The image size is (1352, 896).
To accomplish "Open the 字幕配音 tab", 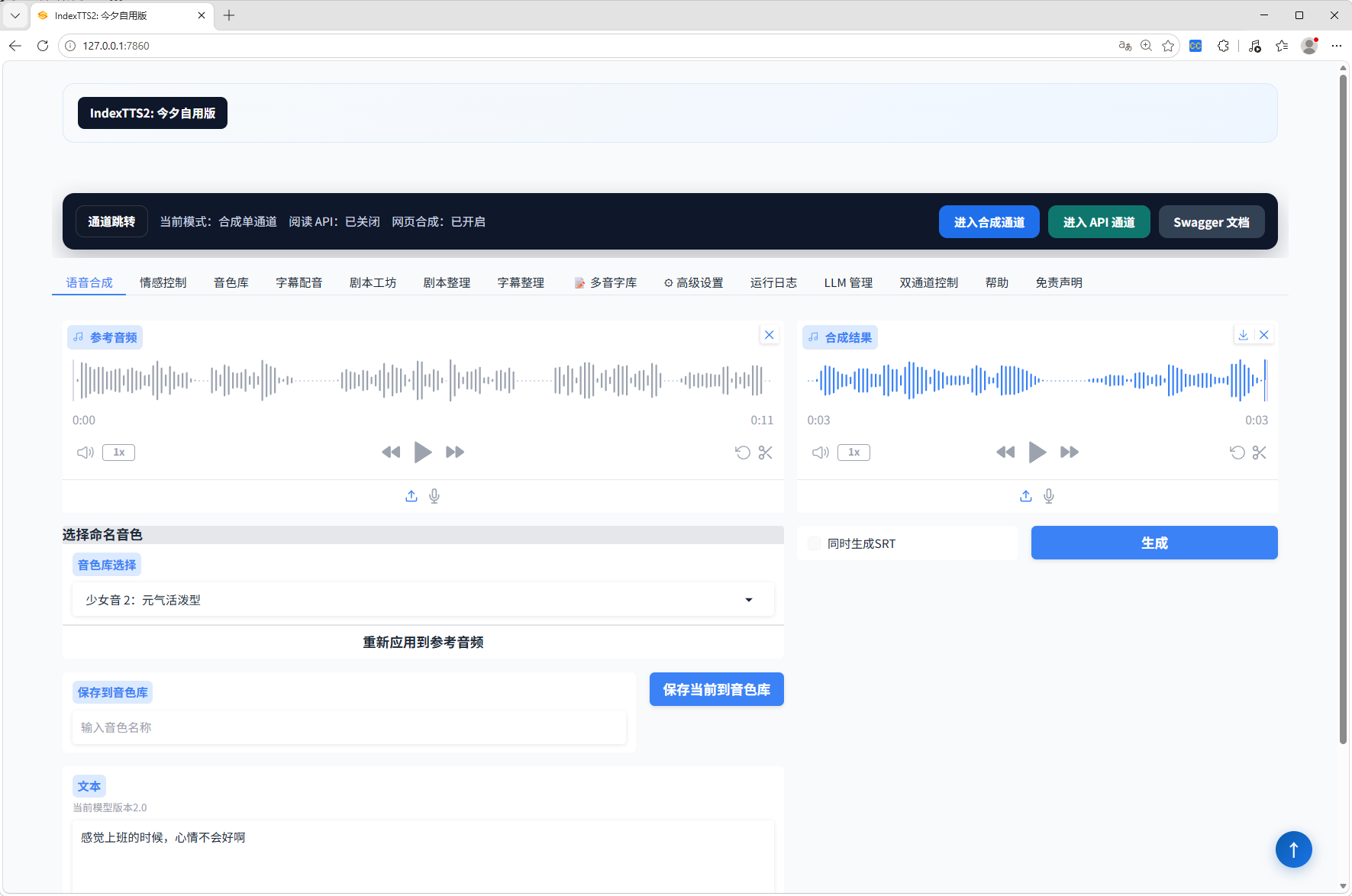I will [299, 282].
